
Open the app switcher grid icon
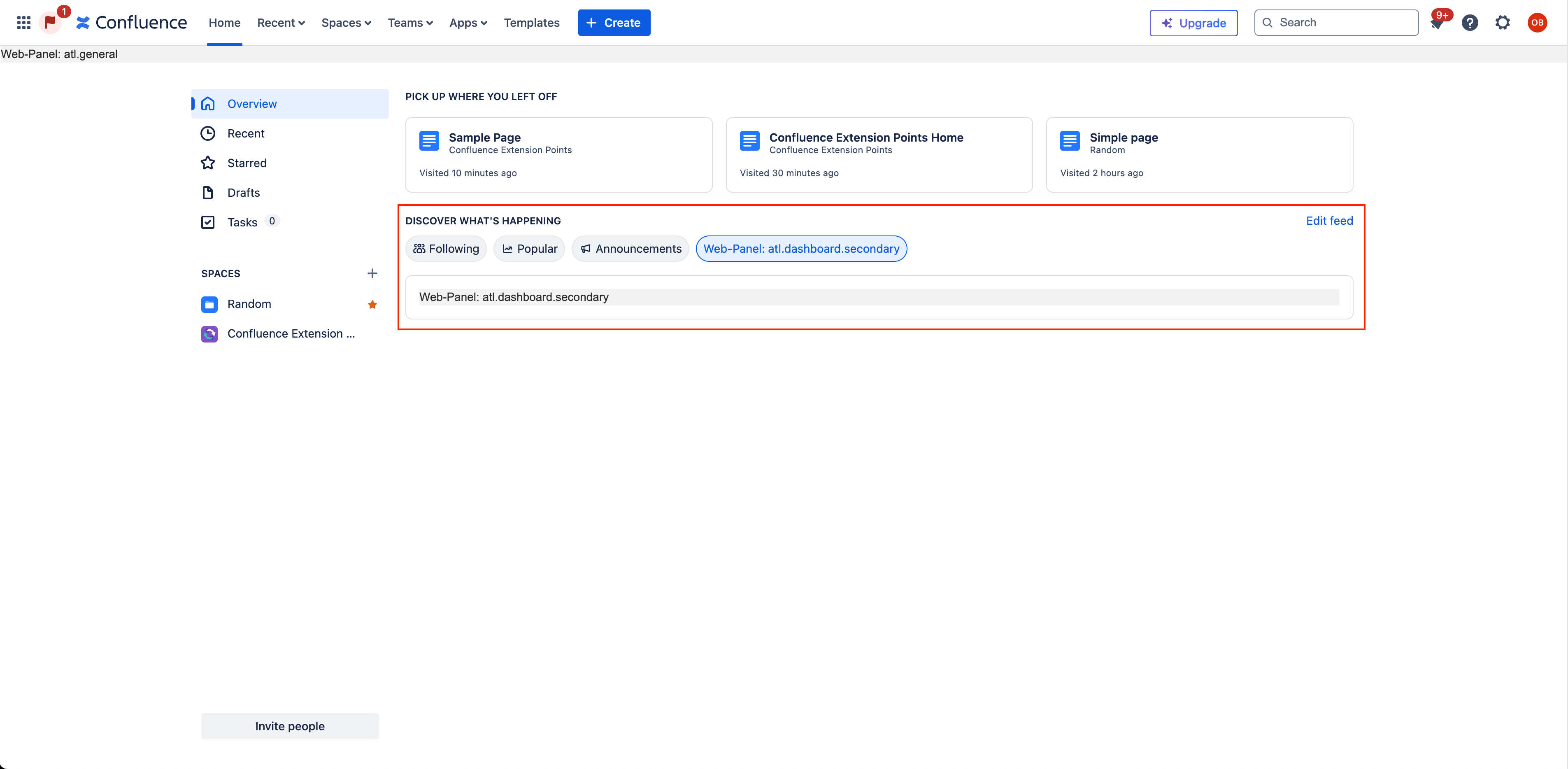[x=24, y=23]
